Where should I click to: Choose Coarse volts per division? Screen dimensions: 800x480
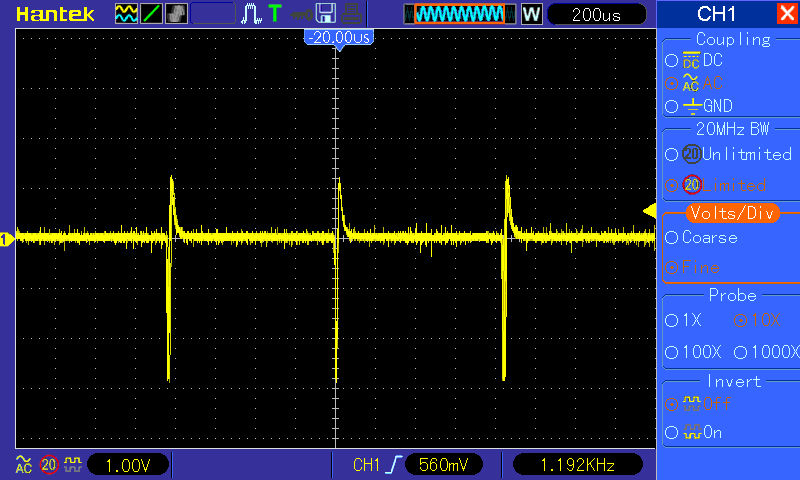coord(702,237)
